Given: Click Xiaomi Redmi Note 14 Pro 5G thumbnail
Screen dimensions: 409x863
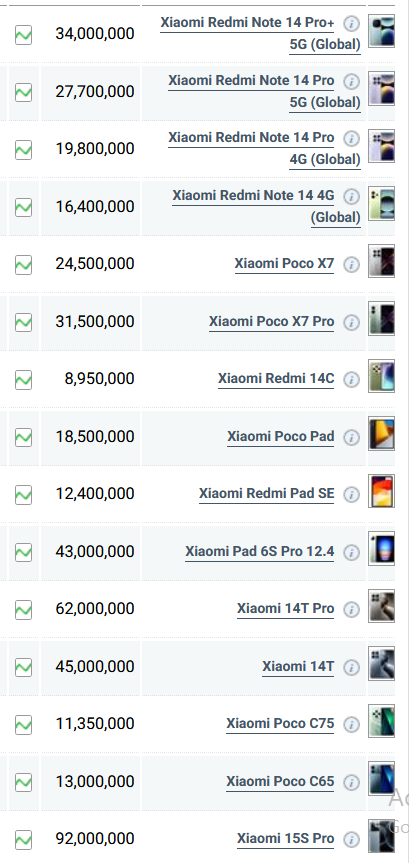Looking at the screenshot, I should (381, 88).
